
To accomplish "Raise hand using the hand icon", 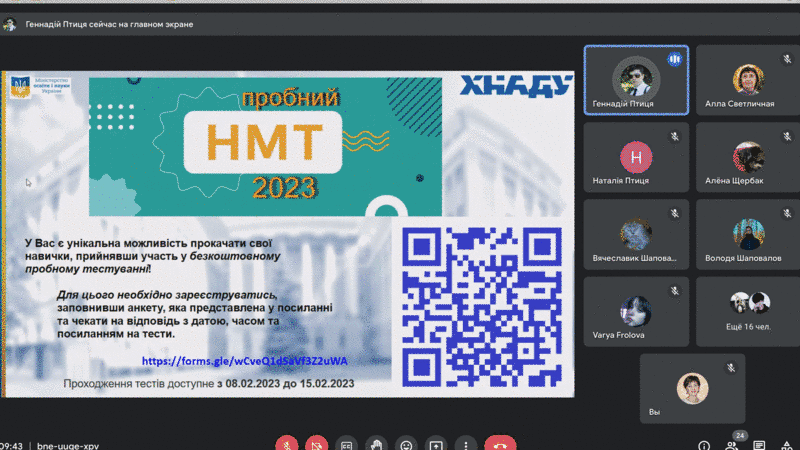I will click(376, 445).
